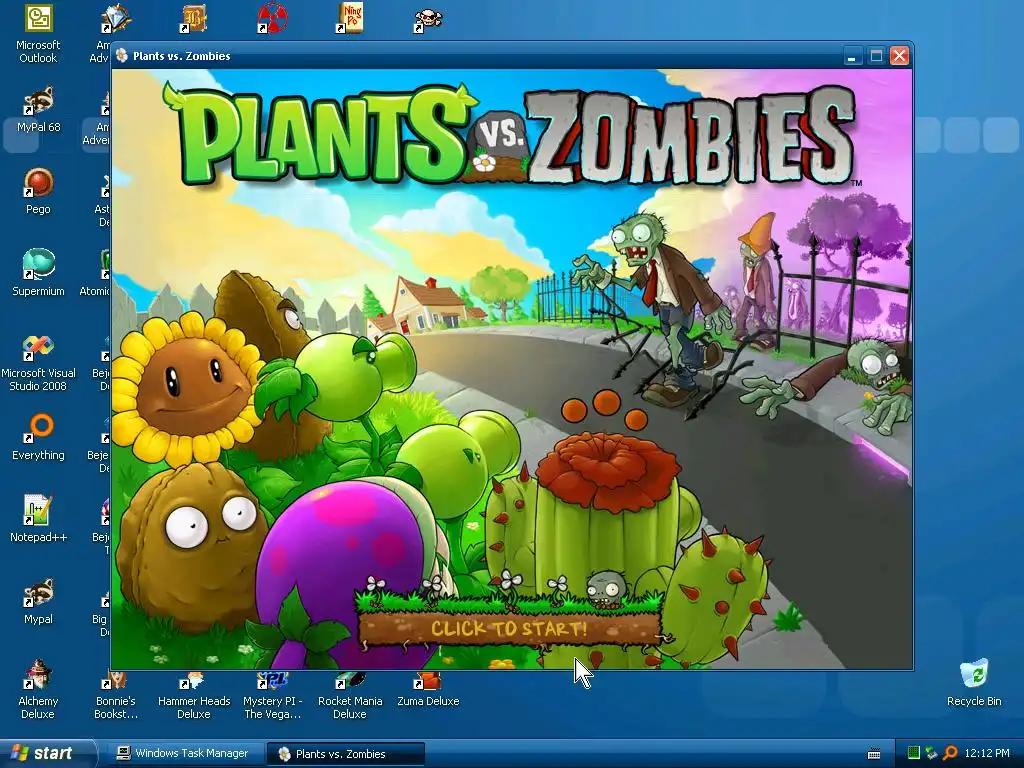Image resolution: width=1024 pixels, height=768 pixels.
Task: Select the Rocket Mania Deluxe shortcut
Action: (x=350, y=696)
